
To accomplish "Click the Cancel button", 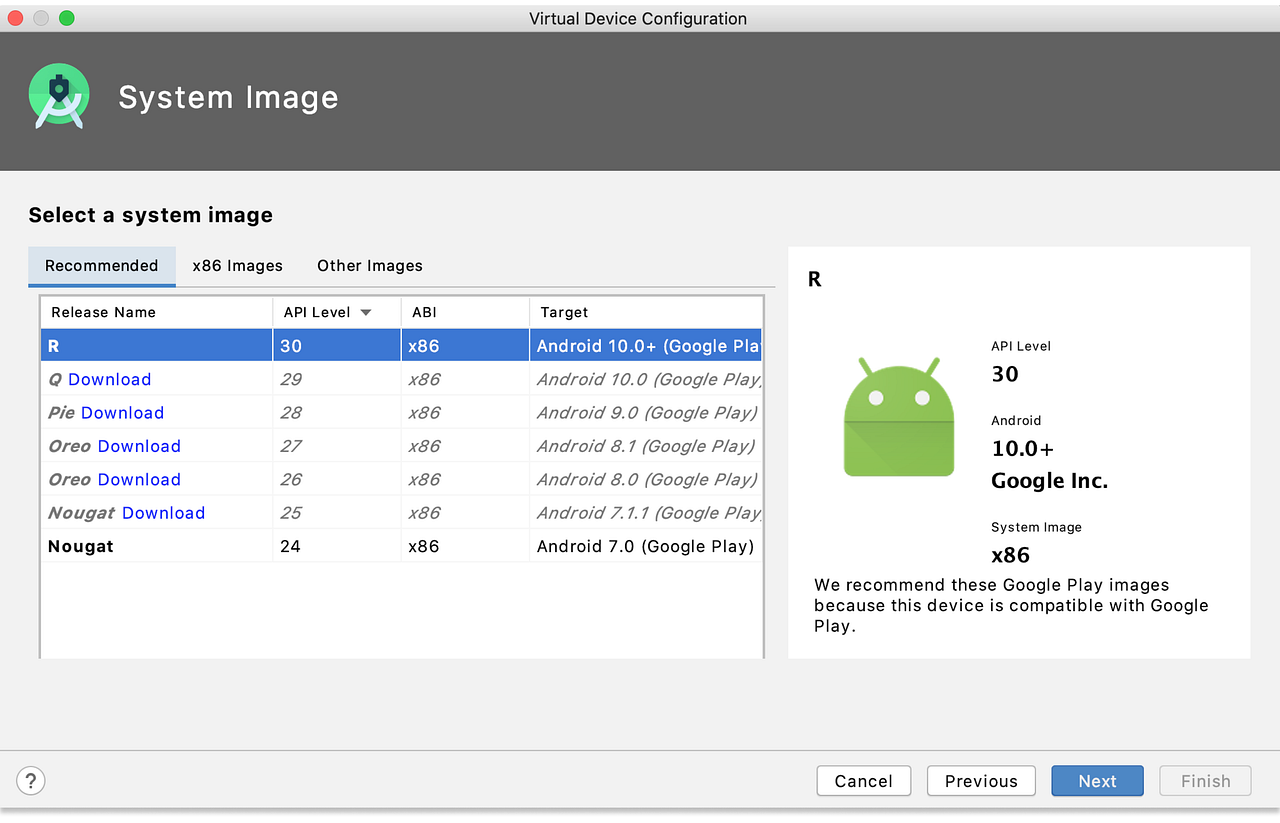I will [x=864, y=781].
